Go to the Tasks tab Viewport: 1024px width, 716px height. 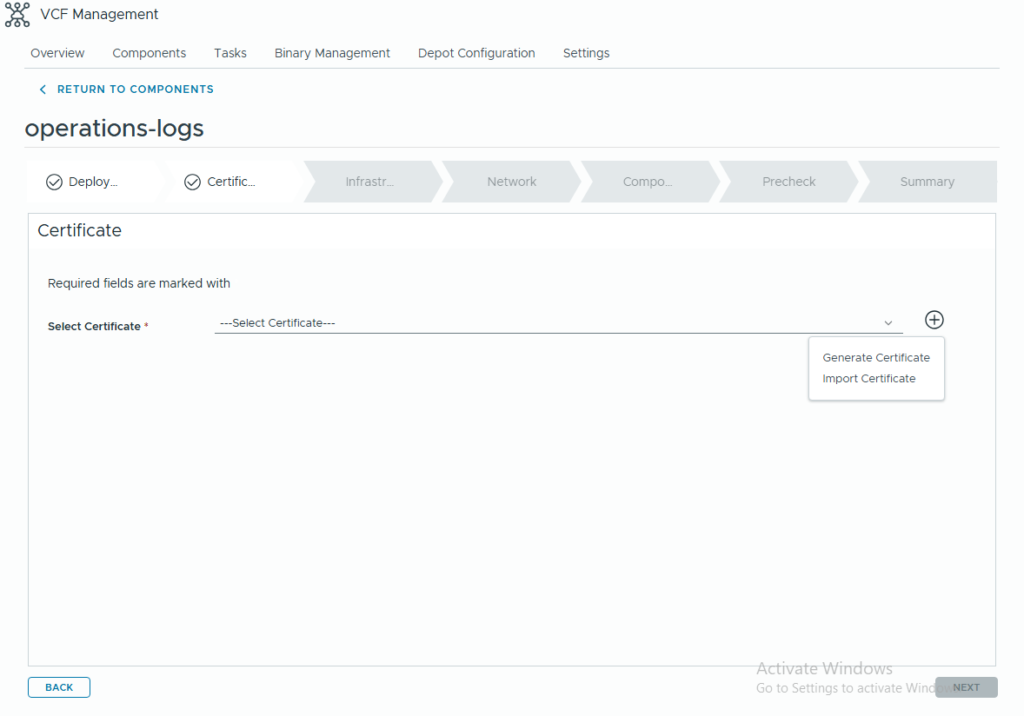pos(230,53)
